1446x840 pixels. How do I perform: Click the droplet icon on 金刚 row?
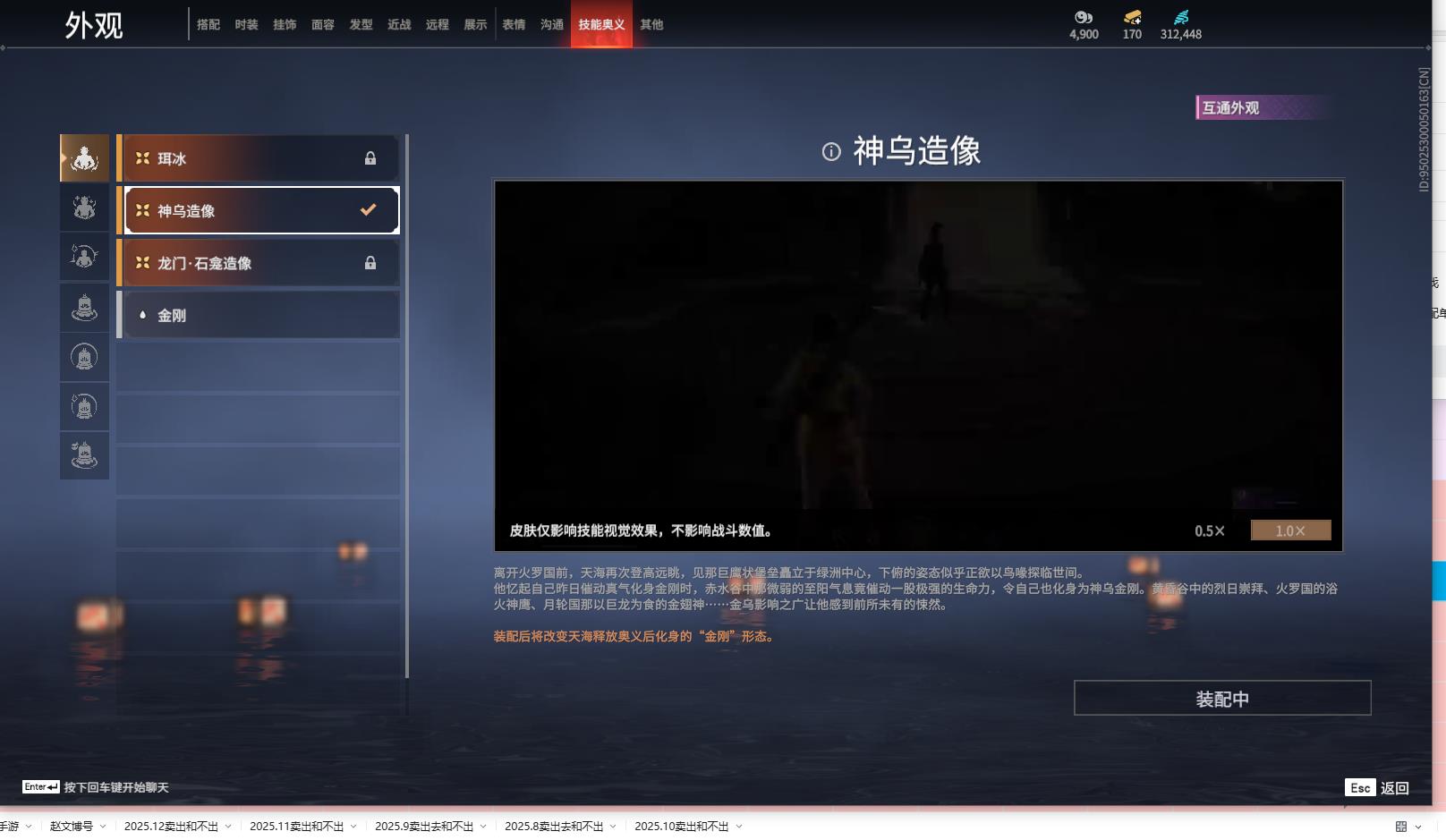142,315
